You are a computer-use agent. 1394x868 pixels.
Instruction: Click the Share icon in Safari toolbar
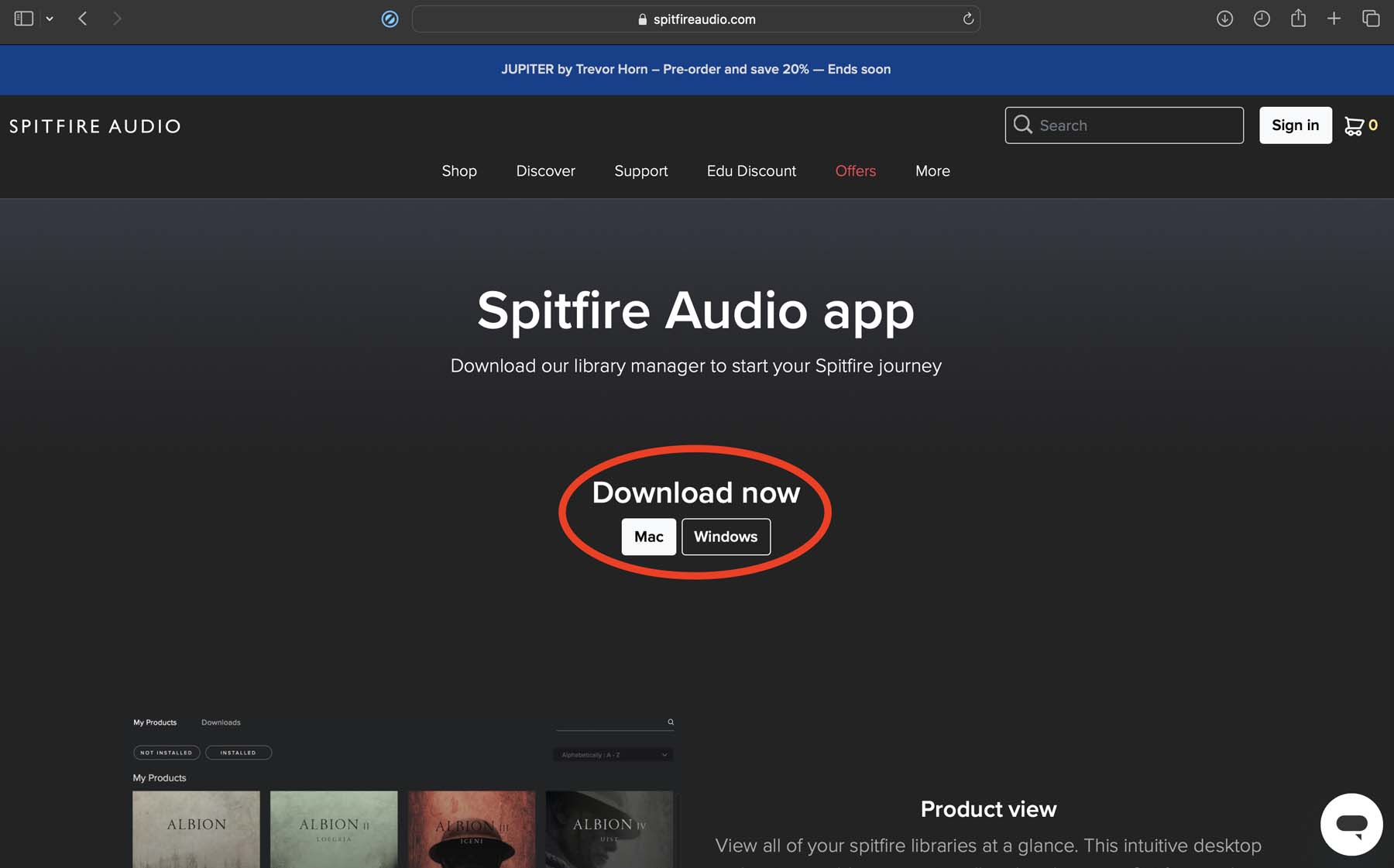point(1299,18)
